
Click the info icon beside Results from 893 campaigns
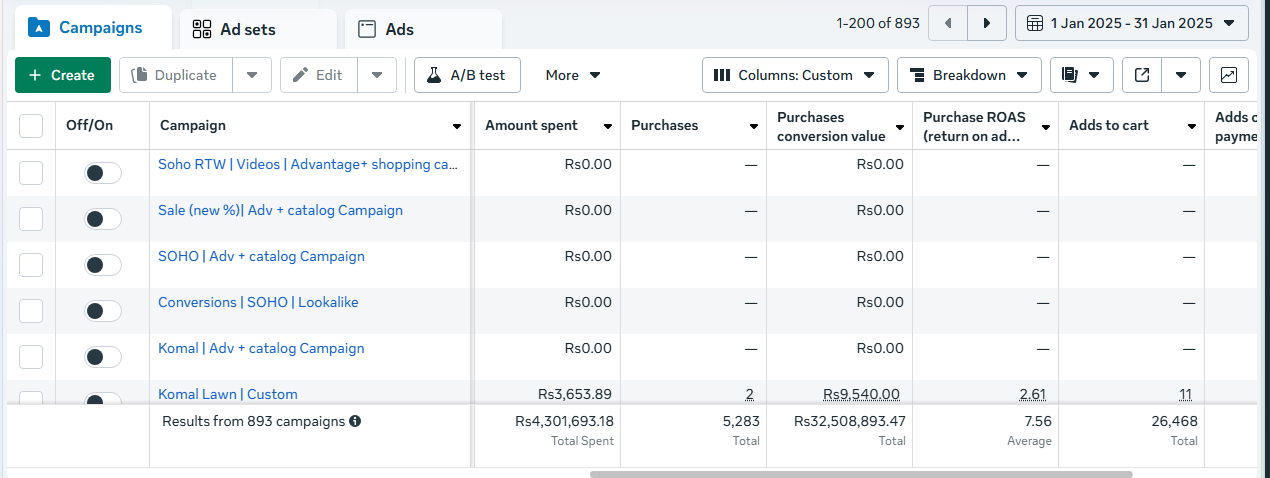355,421
